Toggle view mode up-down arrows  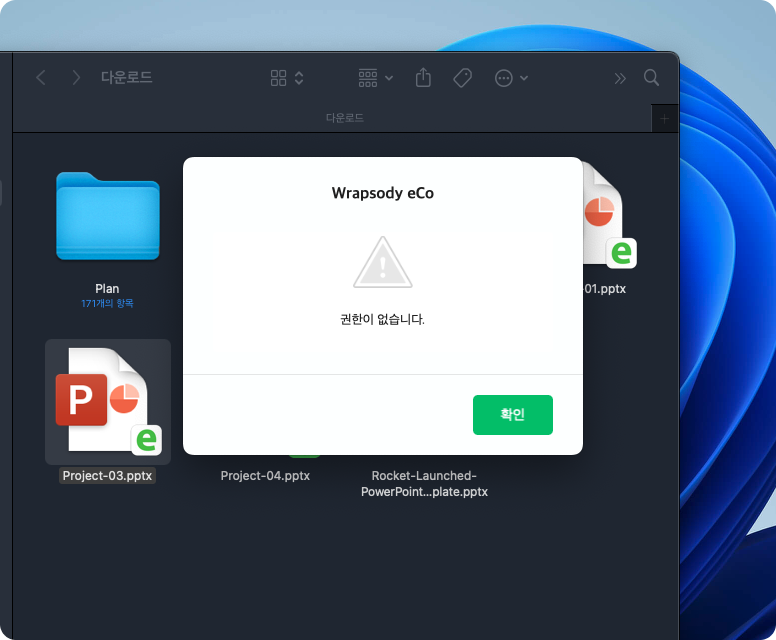click(x=299, y=78)
